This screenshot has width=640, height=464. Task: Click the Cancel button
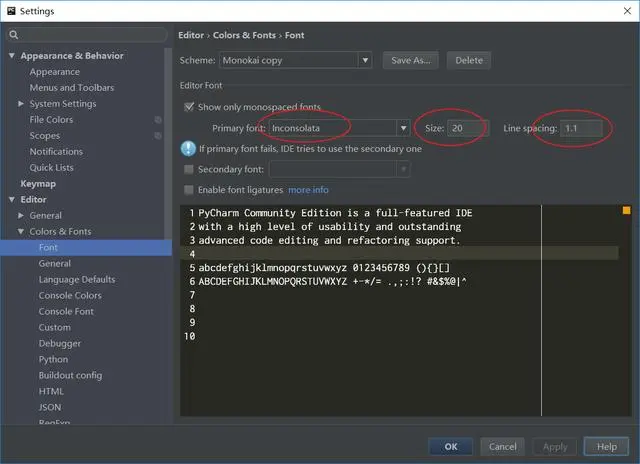point(502,447)
